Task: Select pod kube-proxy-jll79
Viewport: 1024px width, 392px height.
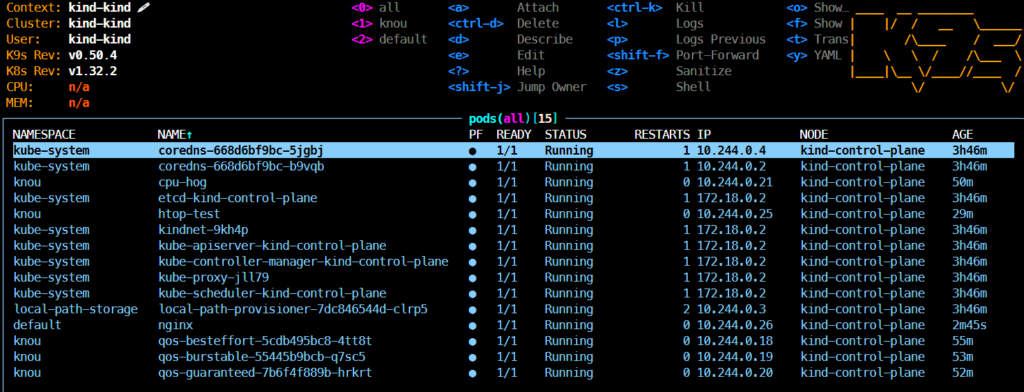Action: click(214, 277)
